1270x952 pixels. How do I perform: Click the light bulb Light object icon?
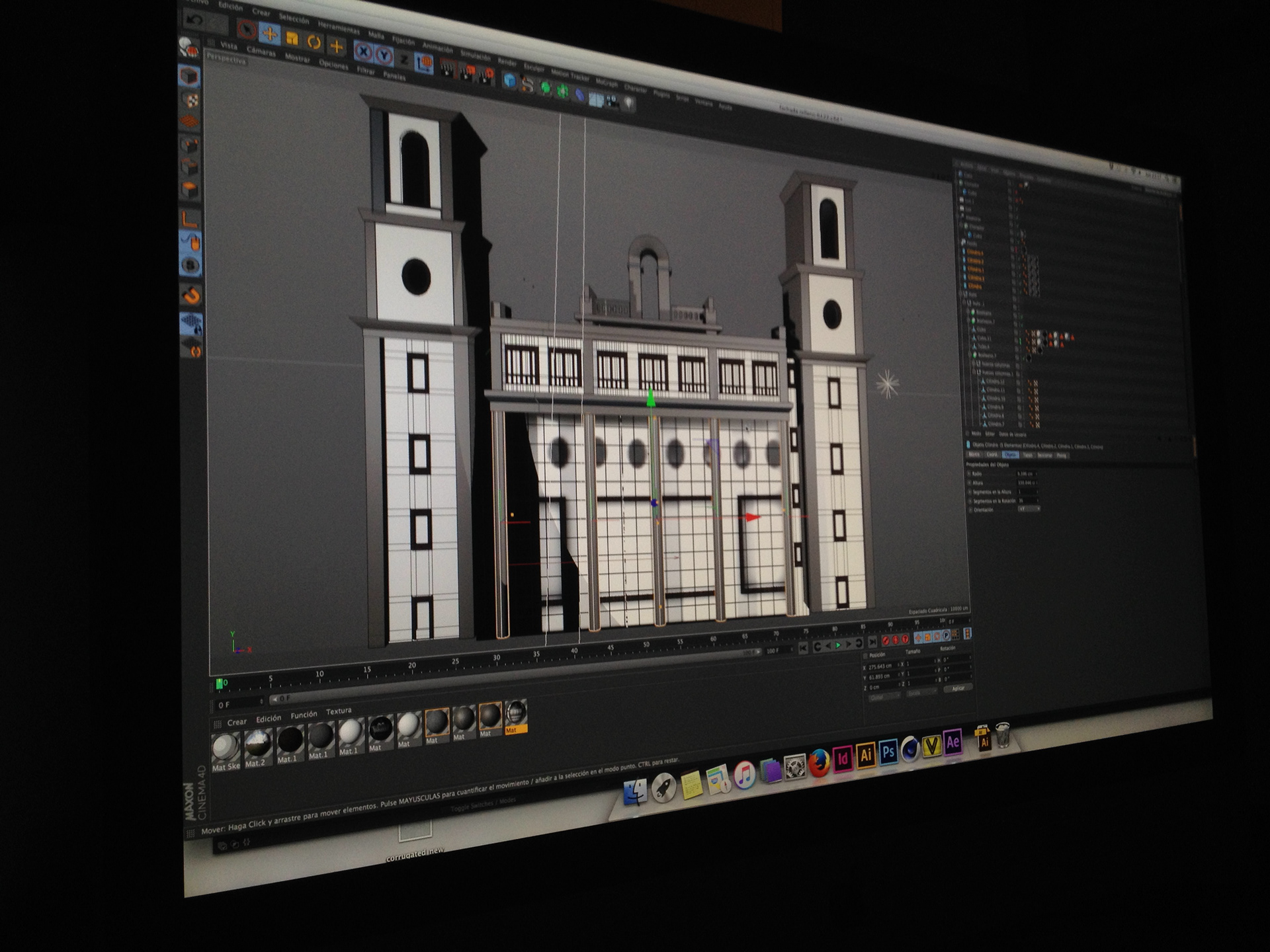point(628,103)
